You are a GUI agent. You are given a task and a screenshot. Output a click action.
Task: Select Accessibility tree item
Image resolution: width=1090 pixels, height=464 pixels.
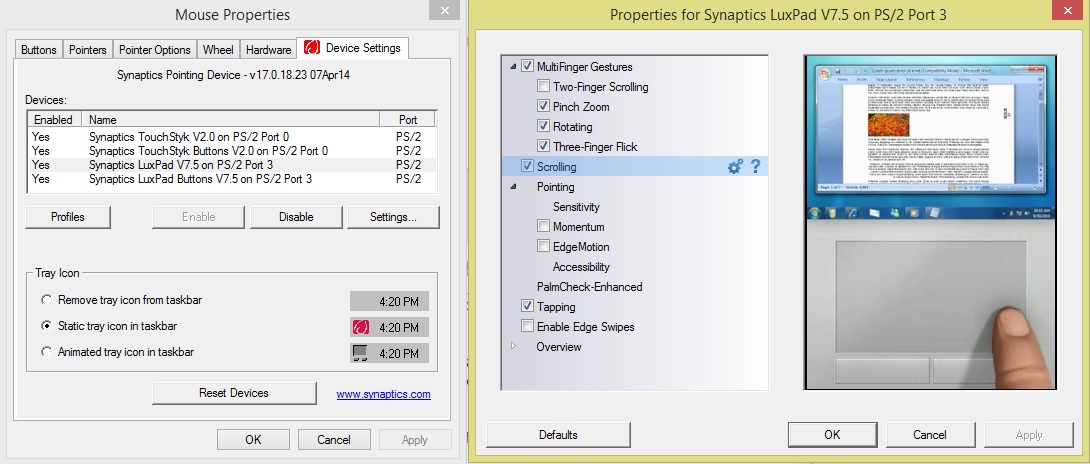click(581, 267)
